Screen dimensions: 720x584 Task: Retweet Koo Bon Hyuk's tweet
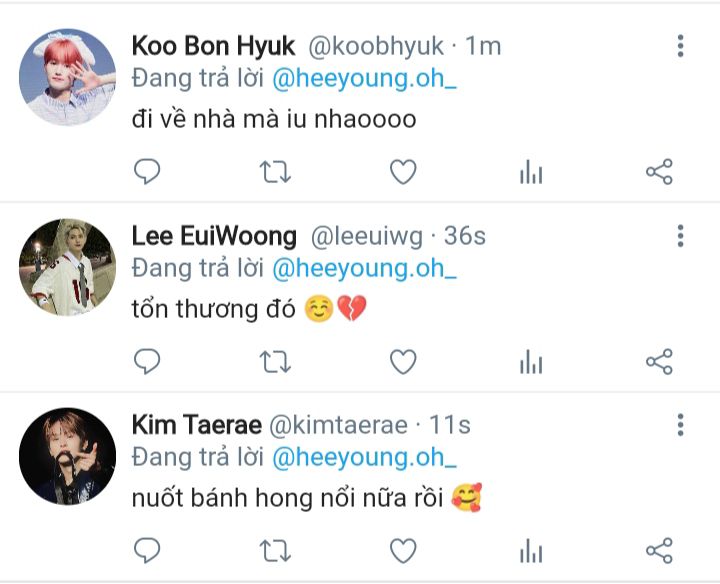point(275,172)
